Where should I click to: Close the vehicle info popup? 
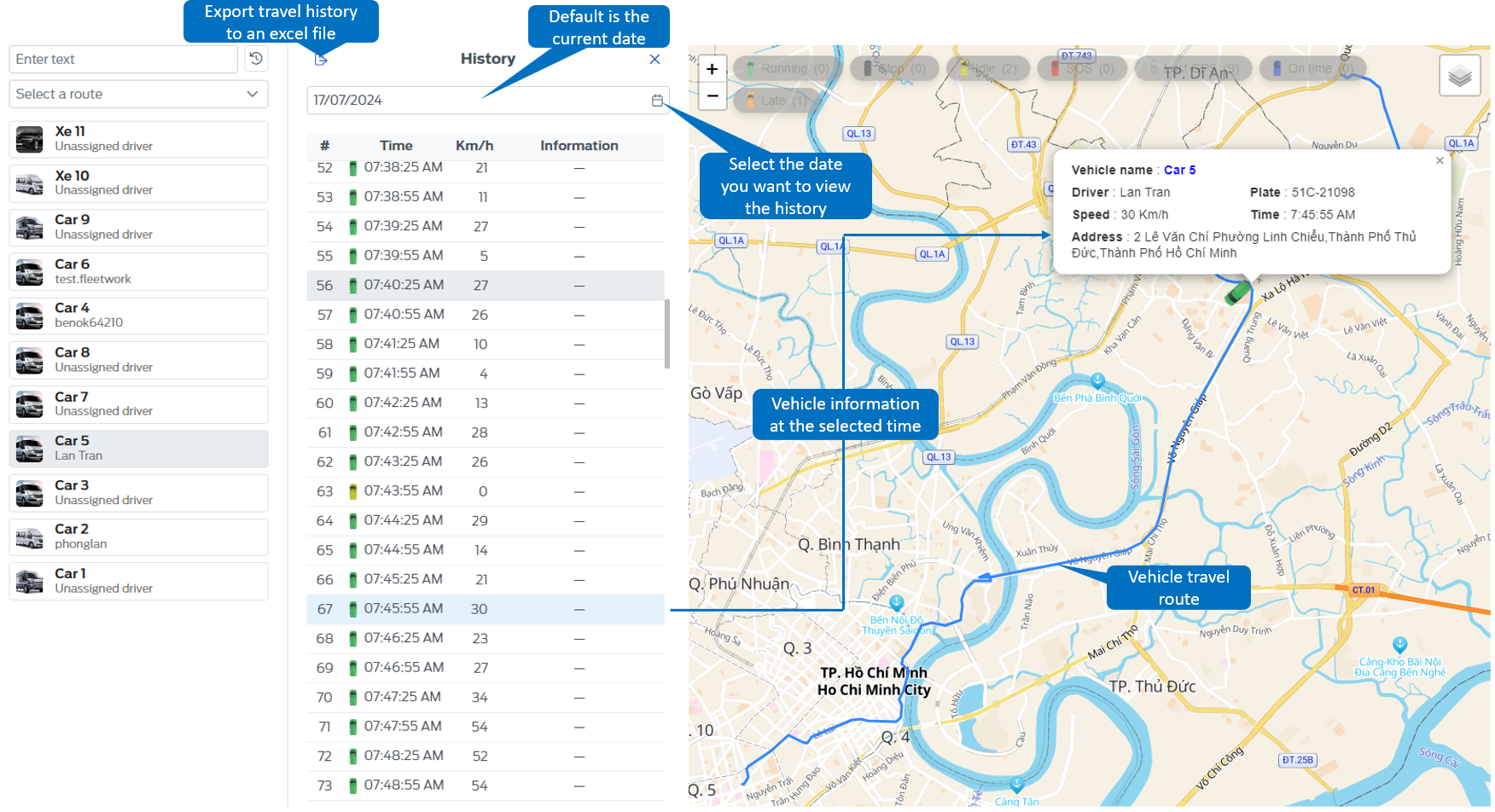[x=1440, y=160]
